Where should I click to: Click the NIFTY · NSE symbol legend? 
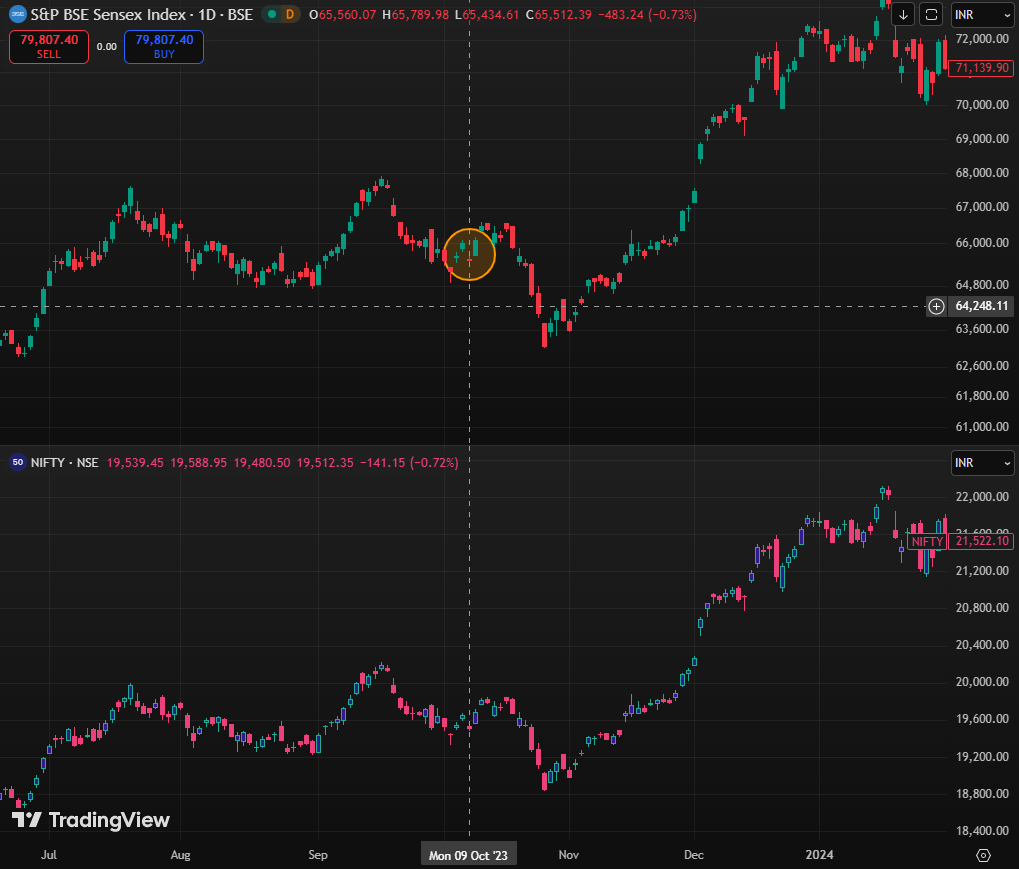(65, 462)
